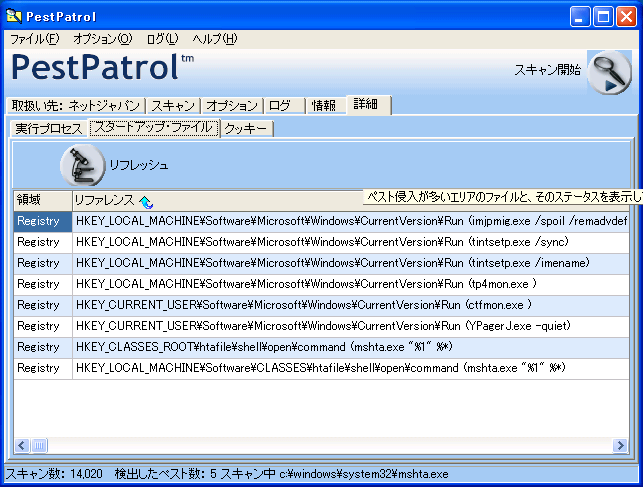
Task: Click the PestPatrol title bar icon
Action: click(x=14, y=16)
